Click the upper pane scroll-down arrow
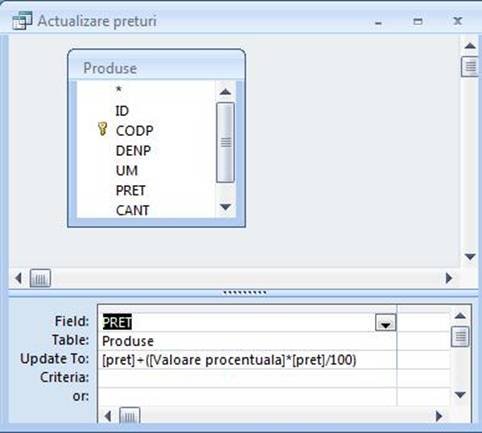The height and width of the screenshot is (433, 482). (470, 257)
